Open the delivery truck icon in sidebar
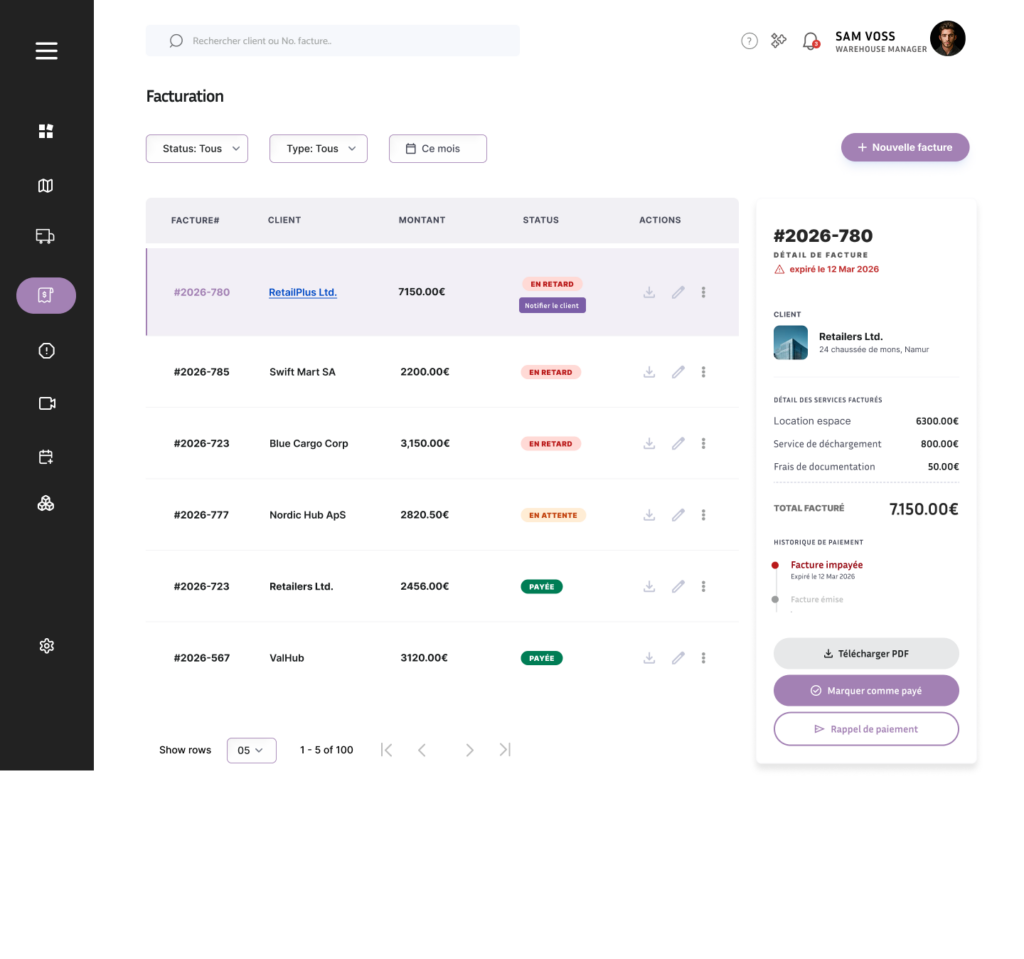1024x959 pixels. [45, 236]
